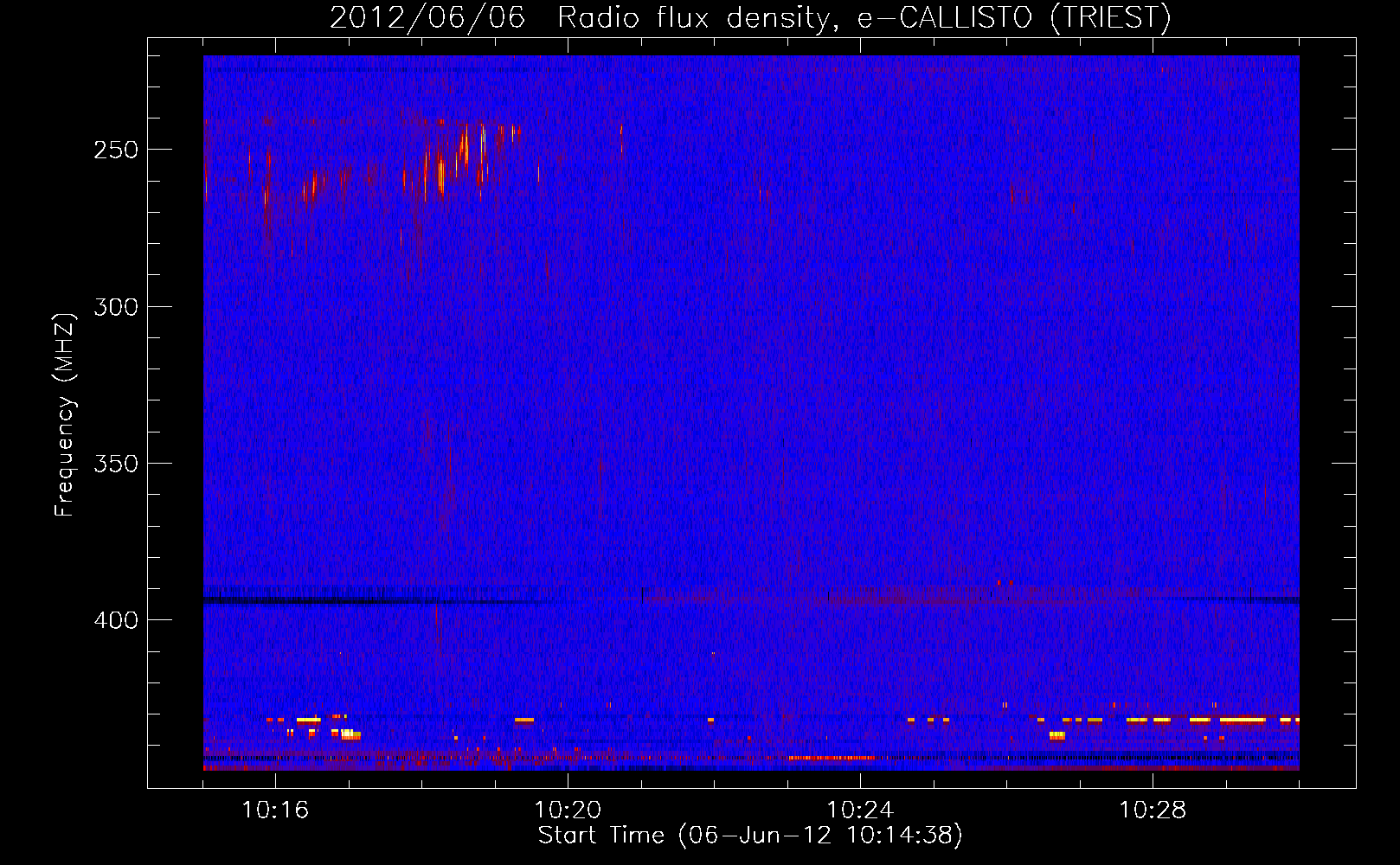Image resolution: width=1400 pixels, height=865 pixels.
Task: Click the "Start Time (06-Jun-12 10:14:38)" label
Action: (x=750, y=836)
